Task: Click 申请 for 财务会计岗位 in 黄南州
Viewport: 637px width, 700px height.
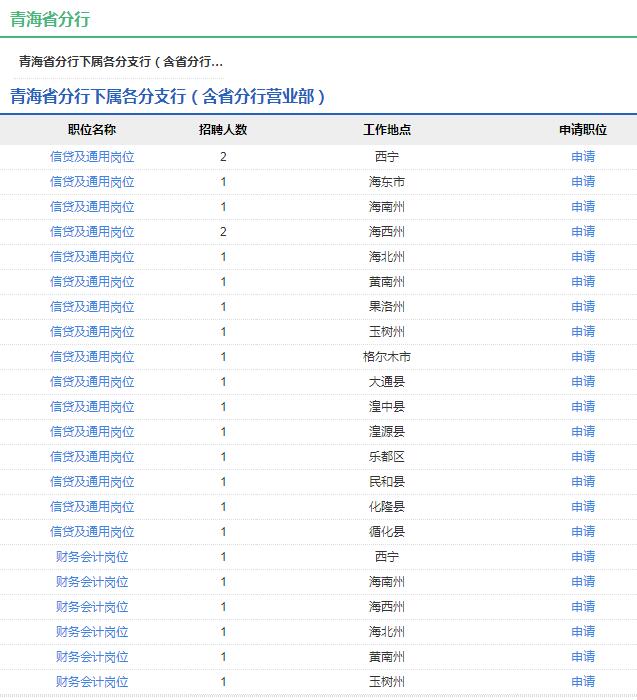Action: pos(583,657)
